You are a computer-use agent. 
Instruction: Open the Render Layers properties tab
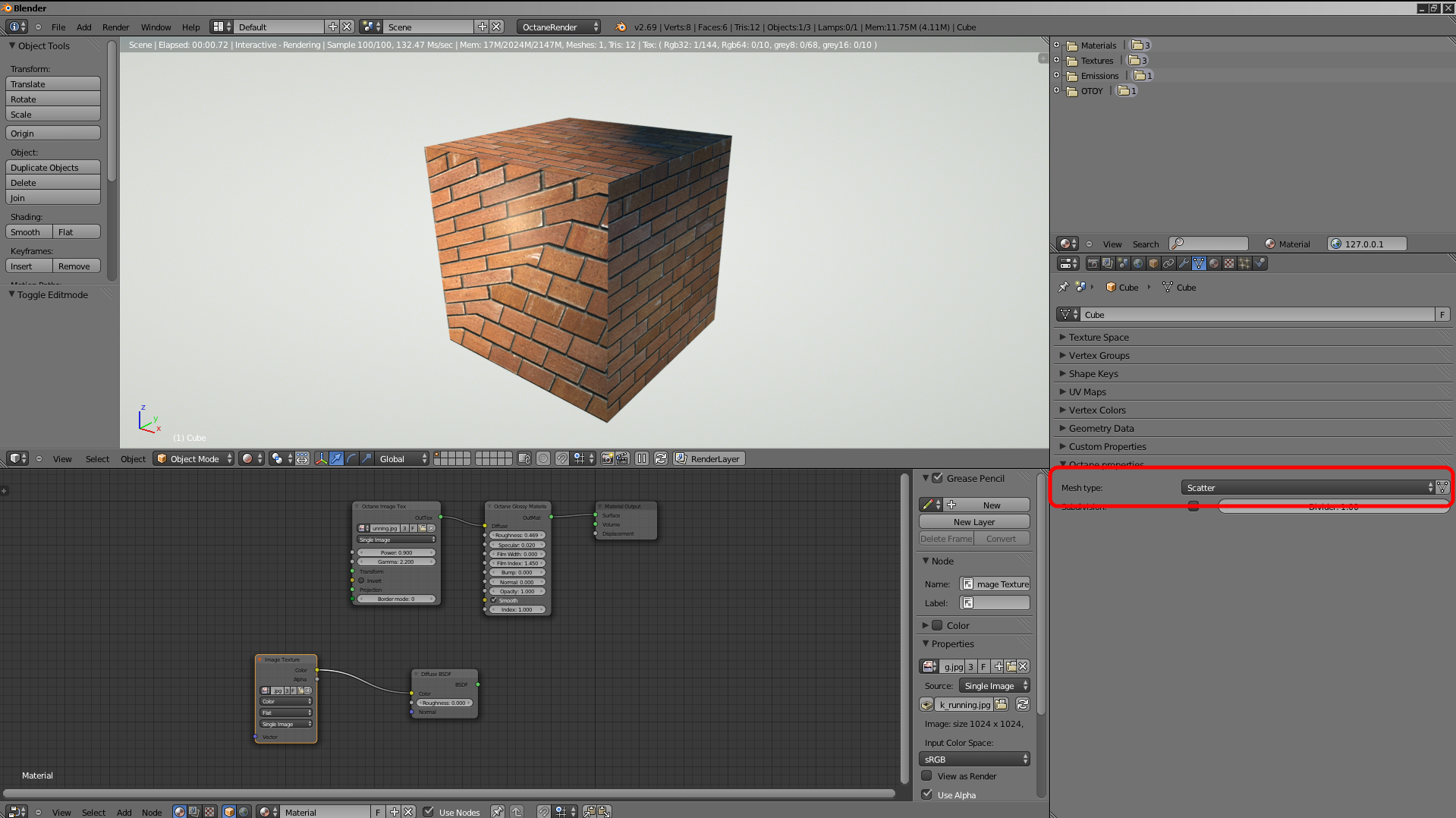click(x=1108, y=263)
